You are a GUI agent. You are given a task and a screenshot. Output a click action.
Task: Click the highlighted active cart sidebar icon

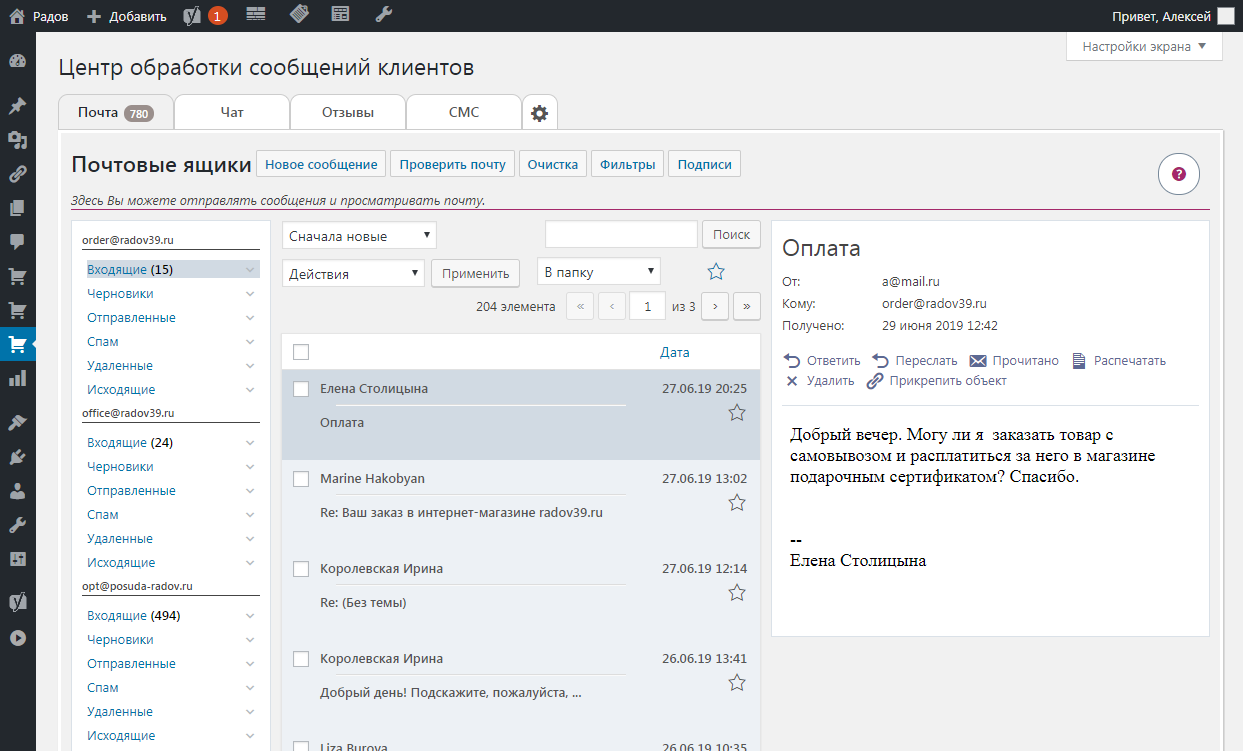[17, 344]
